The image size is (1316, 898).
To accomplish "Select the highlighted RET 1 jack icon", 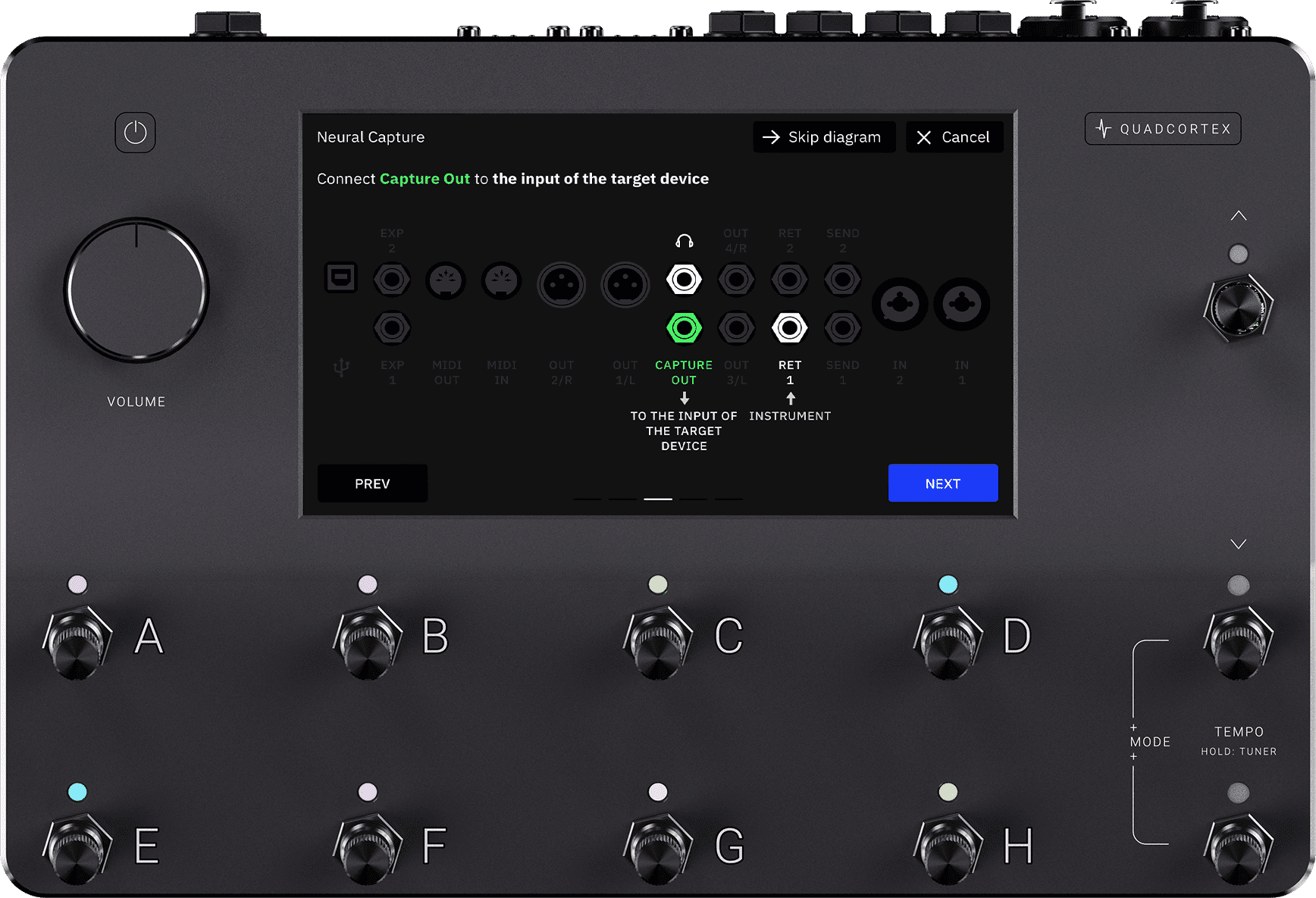I will tap(789, 328).
